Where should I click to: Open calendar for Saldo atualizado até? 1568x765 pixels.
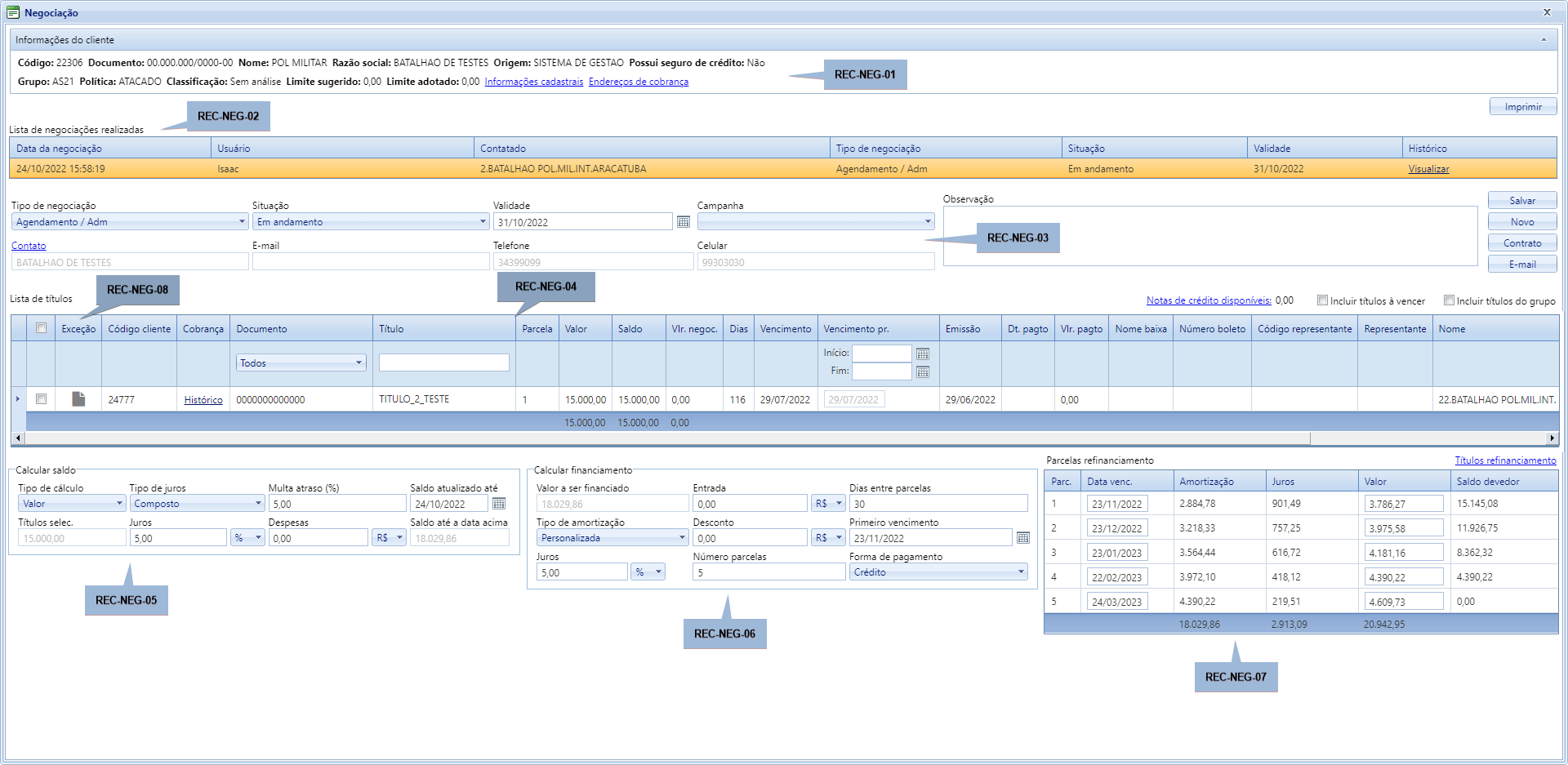coord(499,504)
